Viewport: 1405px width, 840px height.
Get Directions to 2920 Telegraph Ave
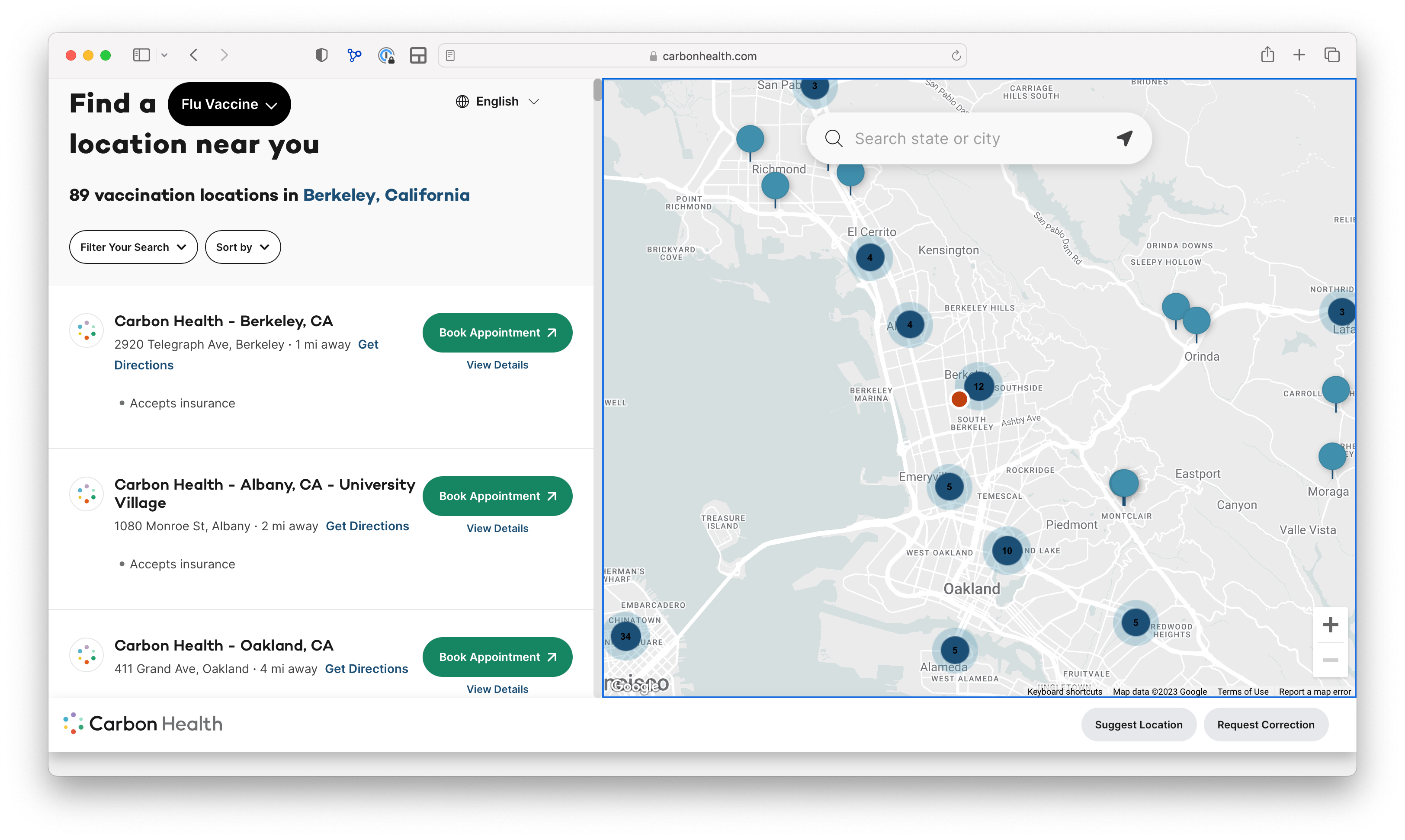pos(246,354)
